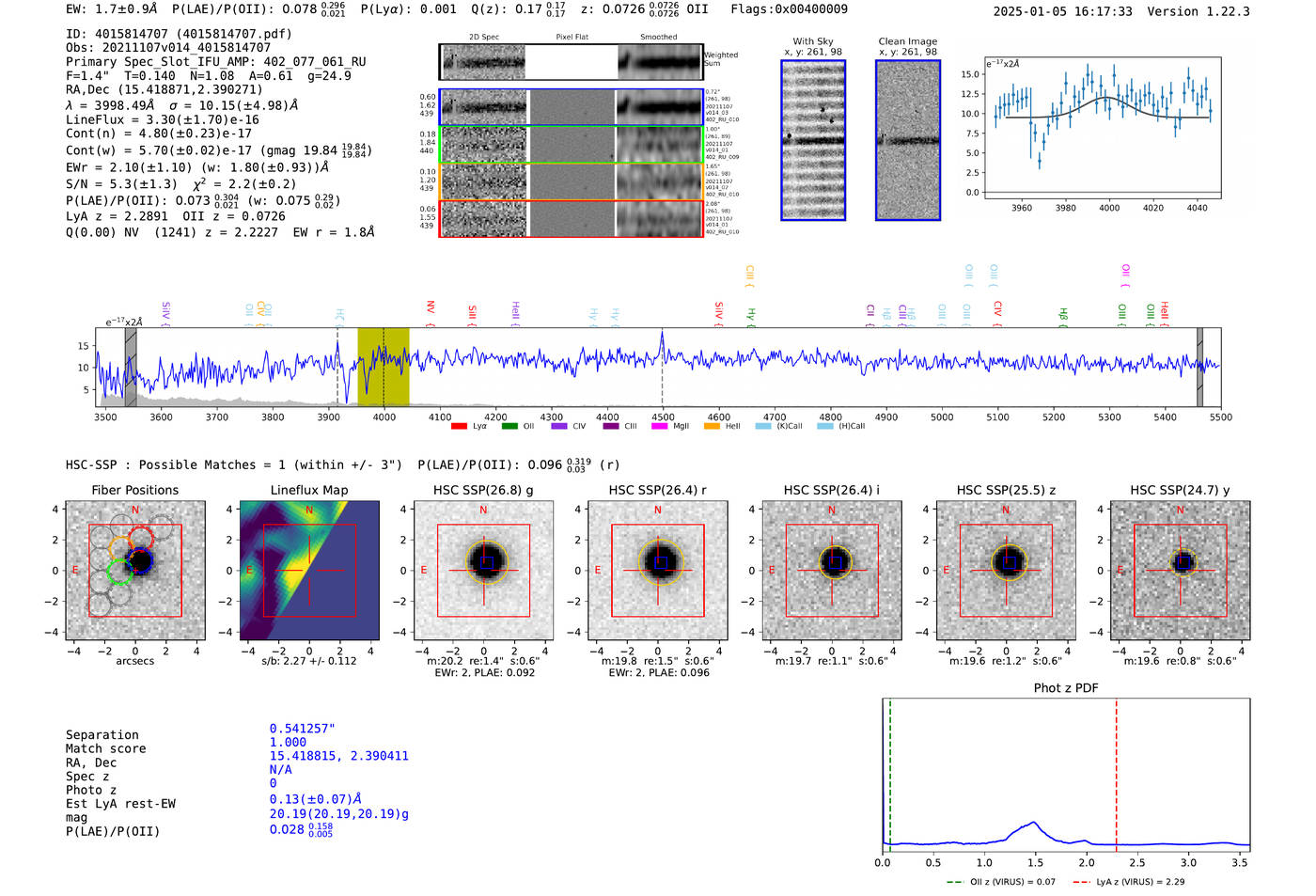Click the green dashed OII z line in PDF
The width and height of the screenshot is (1316, 896).
tap(889, 775)
